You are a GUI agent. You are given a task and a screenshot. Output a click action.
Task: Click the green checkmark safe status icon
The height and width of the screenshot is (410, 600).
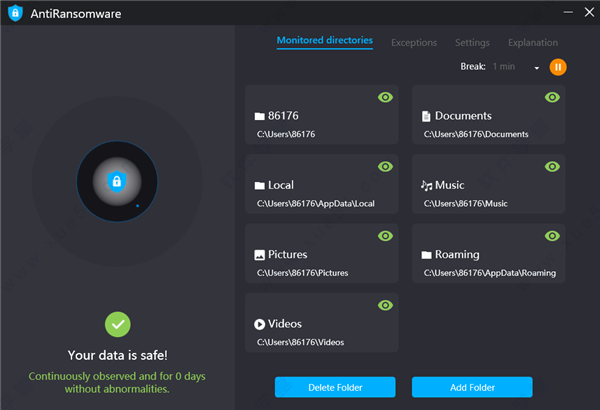click(x=117, y=324)
